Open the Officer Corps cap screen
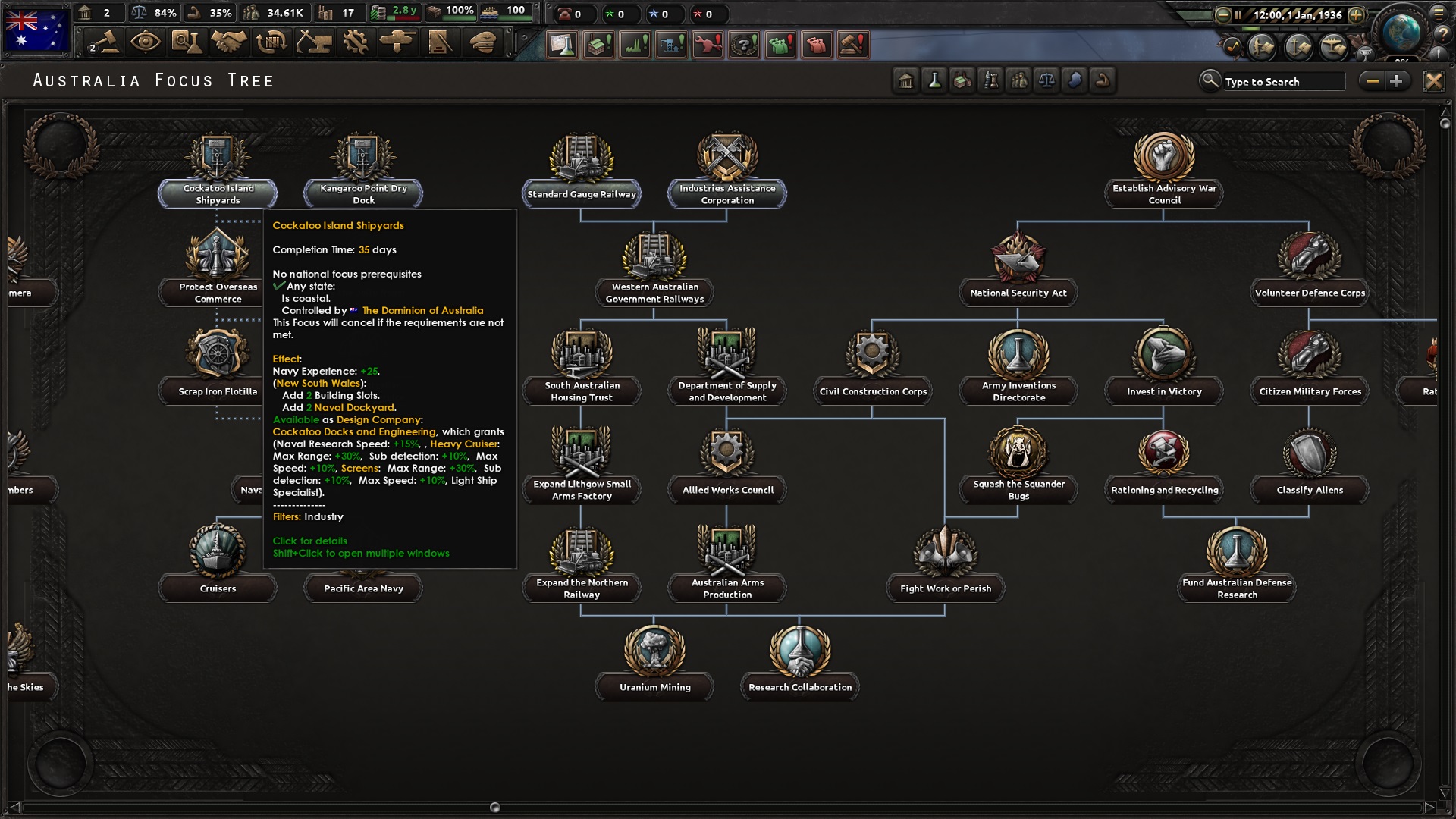Viewport: 1456px width, 819px height. point(482,42)
